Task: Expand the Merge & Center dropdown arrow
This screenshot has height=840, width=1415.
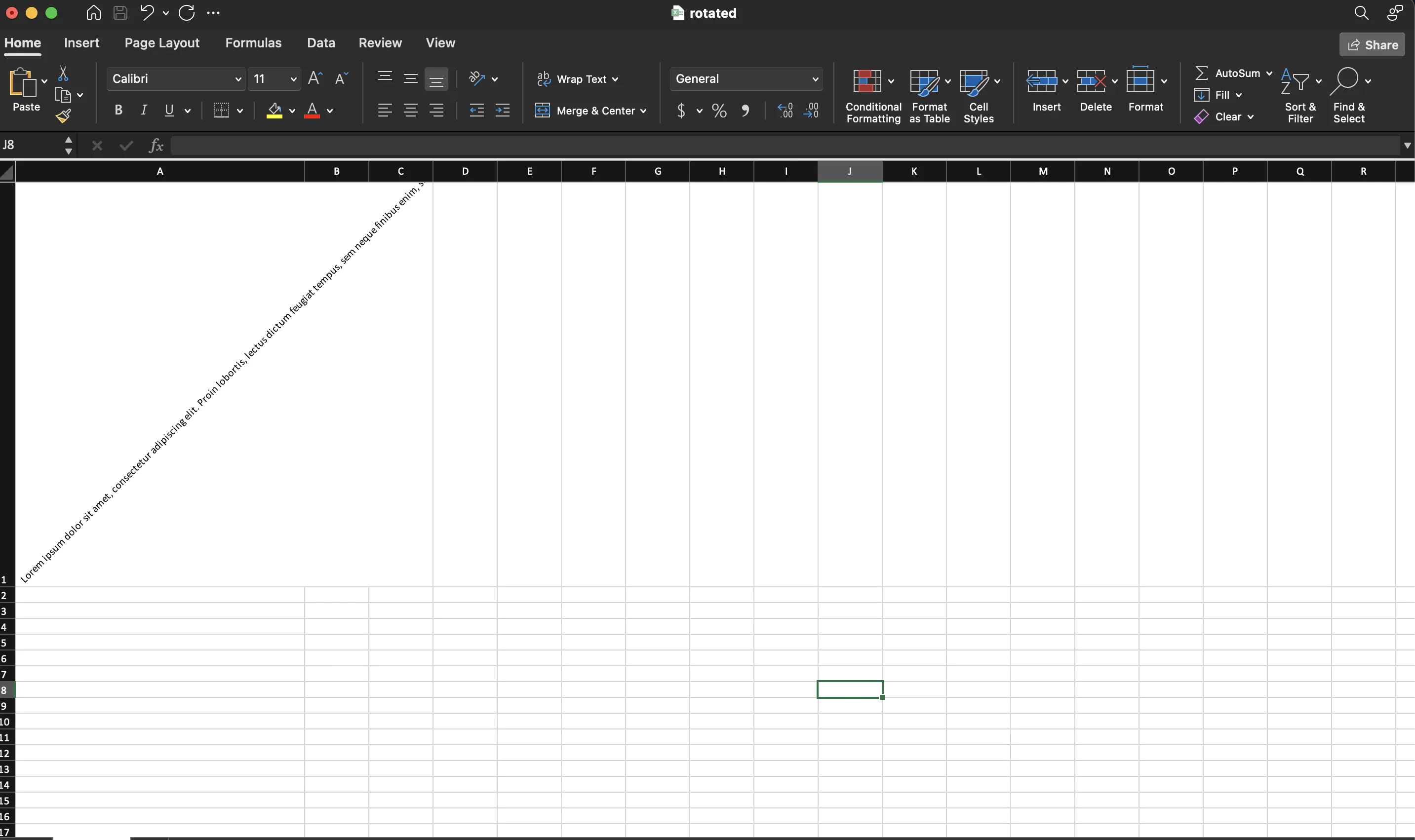Action: tap(643, 111)
